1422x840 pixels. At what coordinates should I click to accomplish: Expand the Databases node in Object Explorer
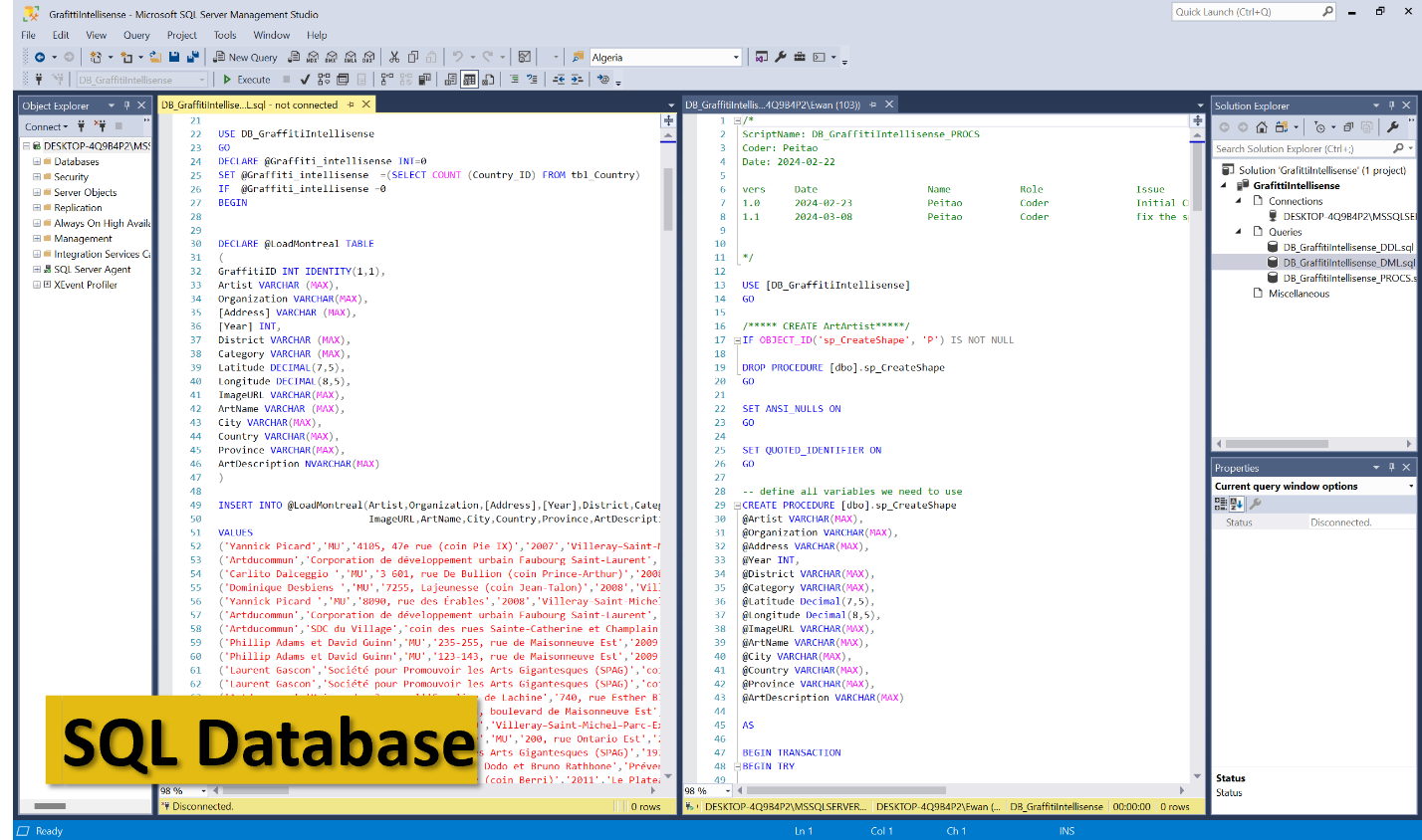pos(37,161)
